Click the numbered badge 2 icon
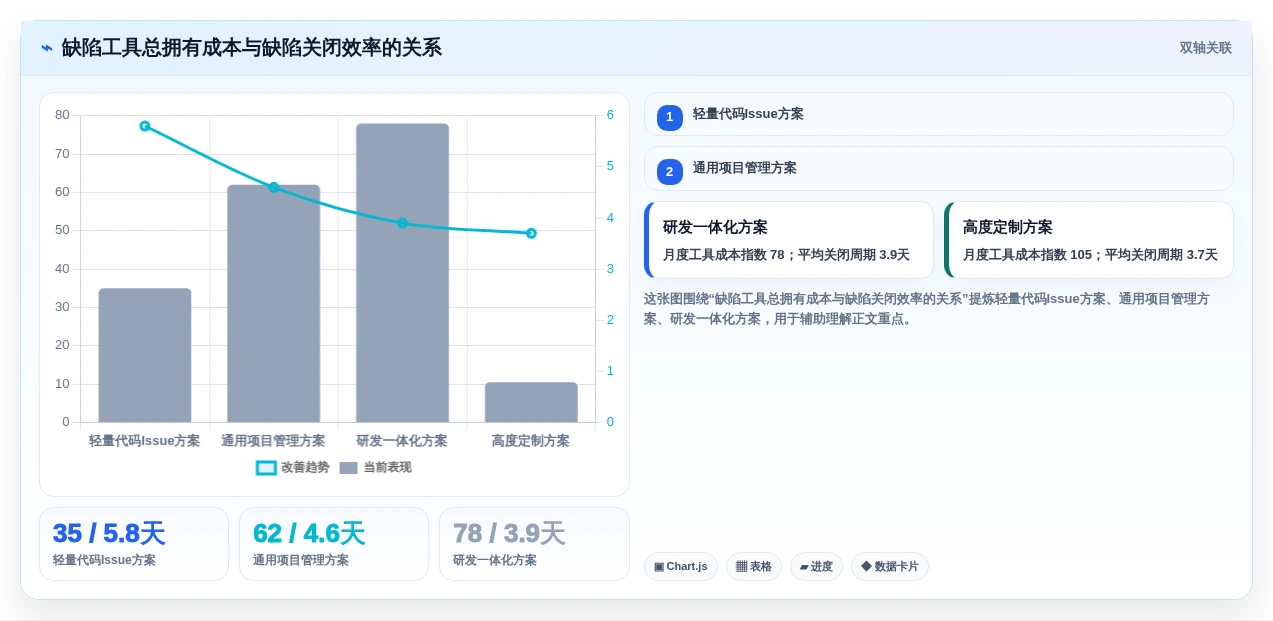 [669, 172]
